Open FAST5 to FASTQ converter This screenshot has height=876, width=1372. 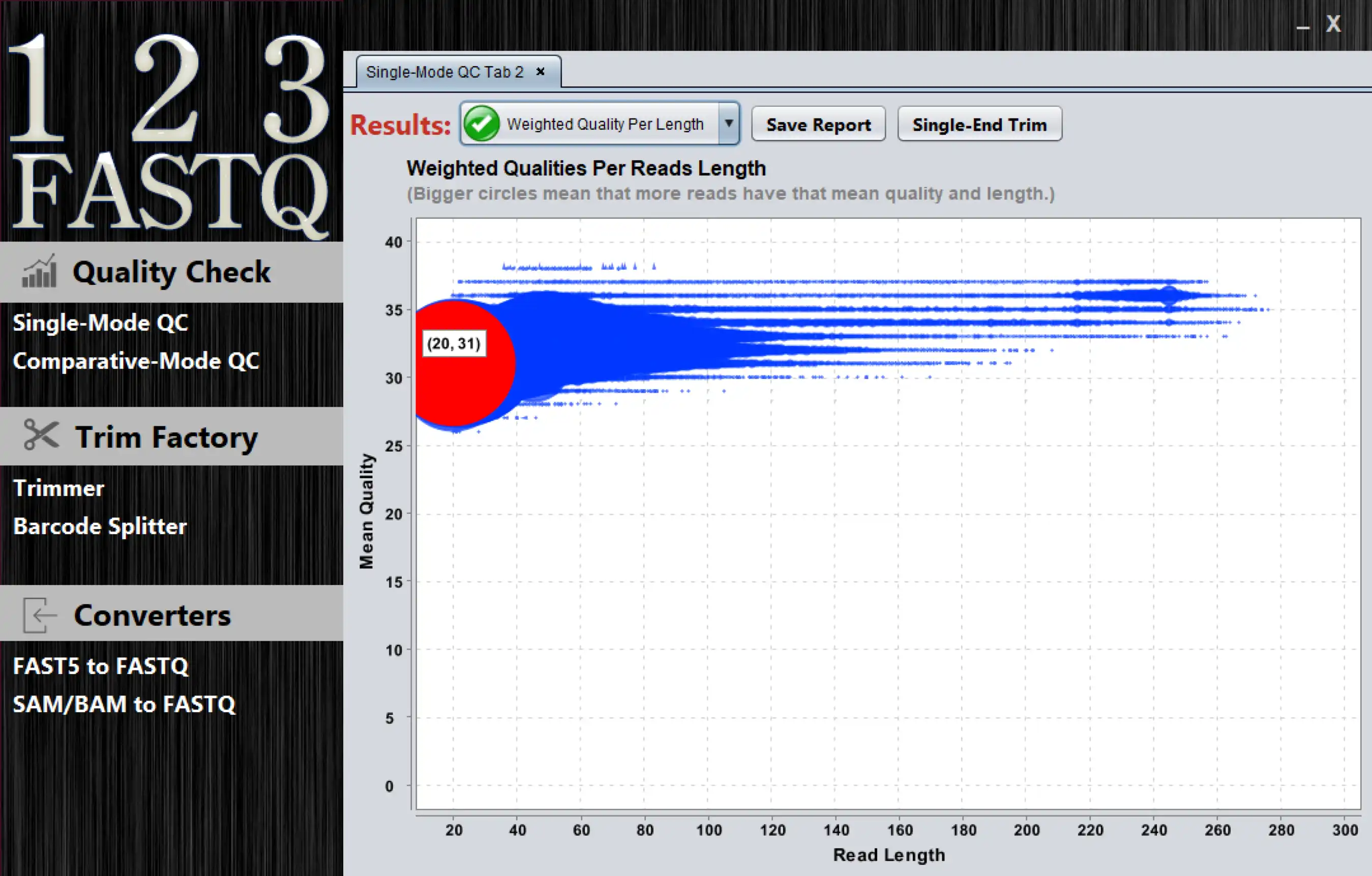pyautogui.click(x=100, y=666)
